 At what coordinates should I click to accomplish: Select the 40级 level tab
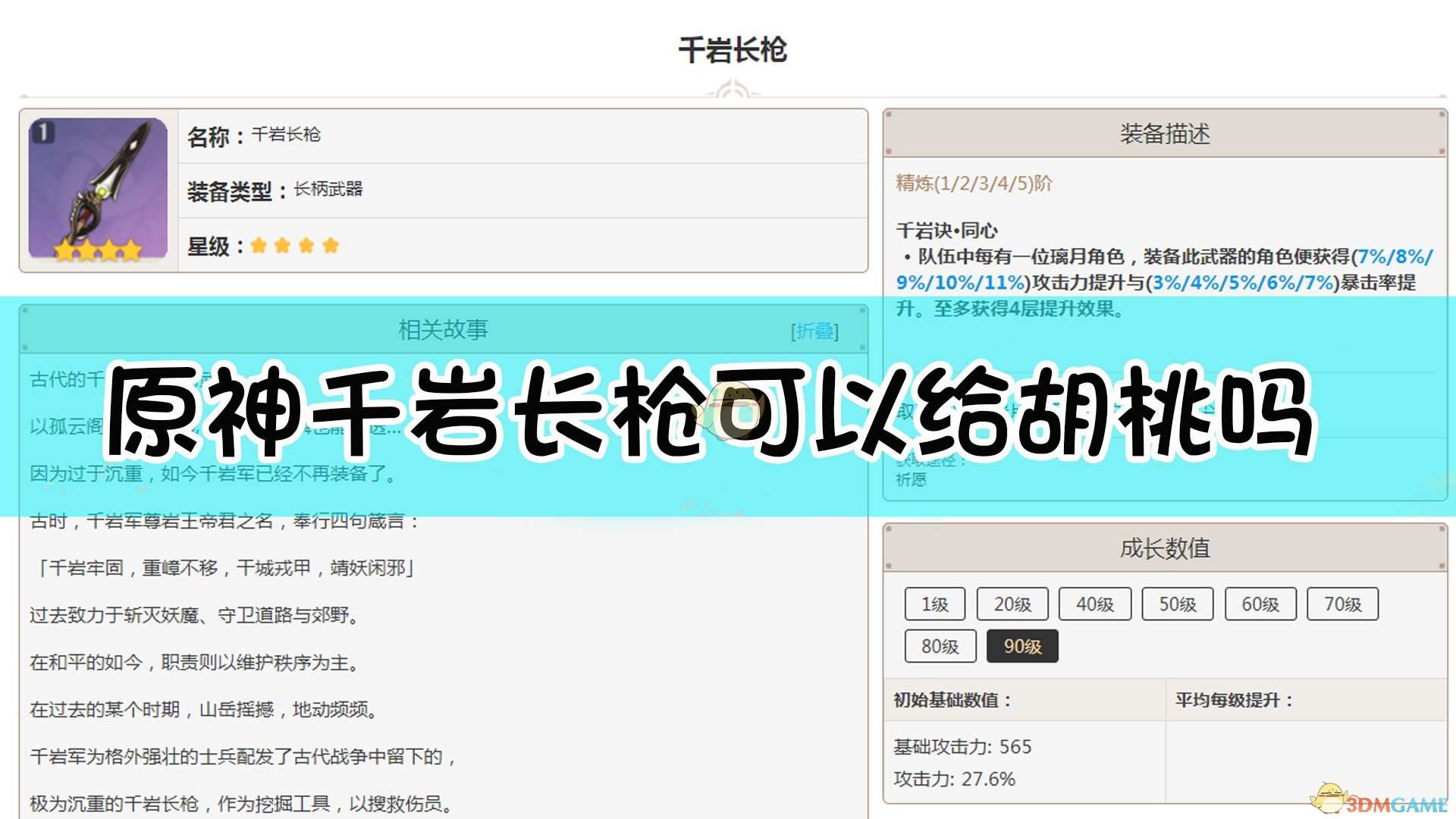pos(1095,604)
